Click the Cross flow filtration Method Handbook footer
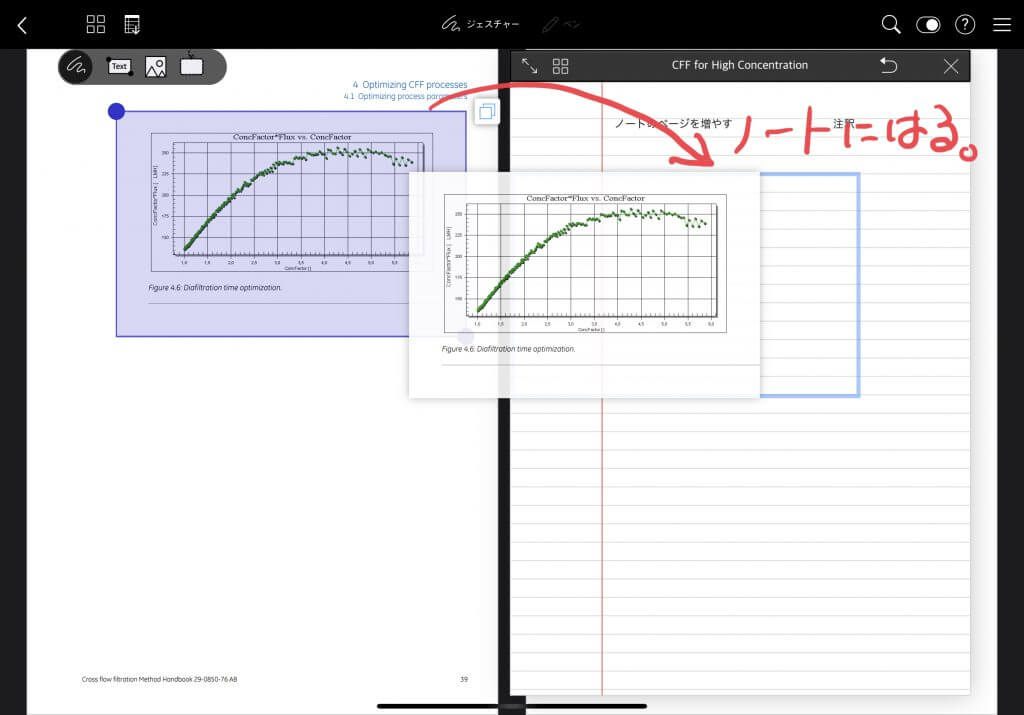The width and height of the screenshot is (1024, 715). click(x=159, y=679)
